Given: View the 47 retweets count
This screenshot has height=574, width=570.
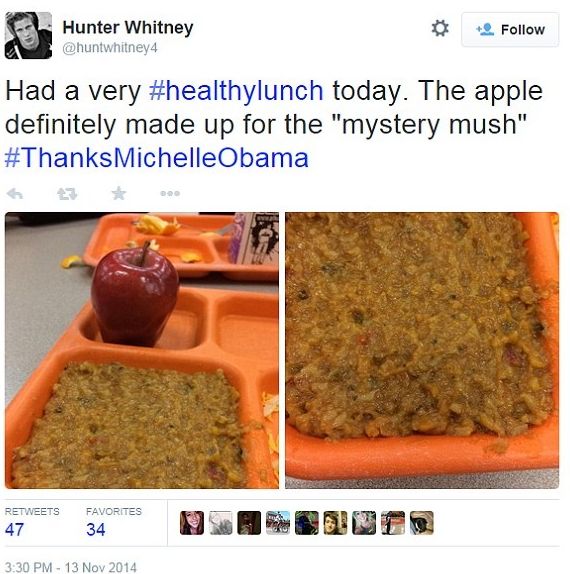Looking at the screenshot, I should click(15, 529).
